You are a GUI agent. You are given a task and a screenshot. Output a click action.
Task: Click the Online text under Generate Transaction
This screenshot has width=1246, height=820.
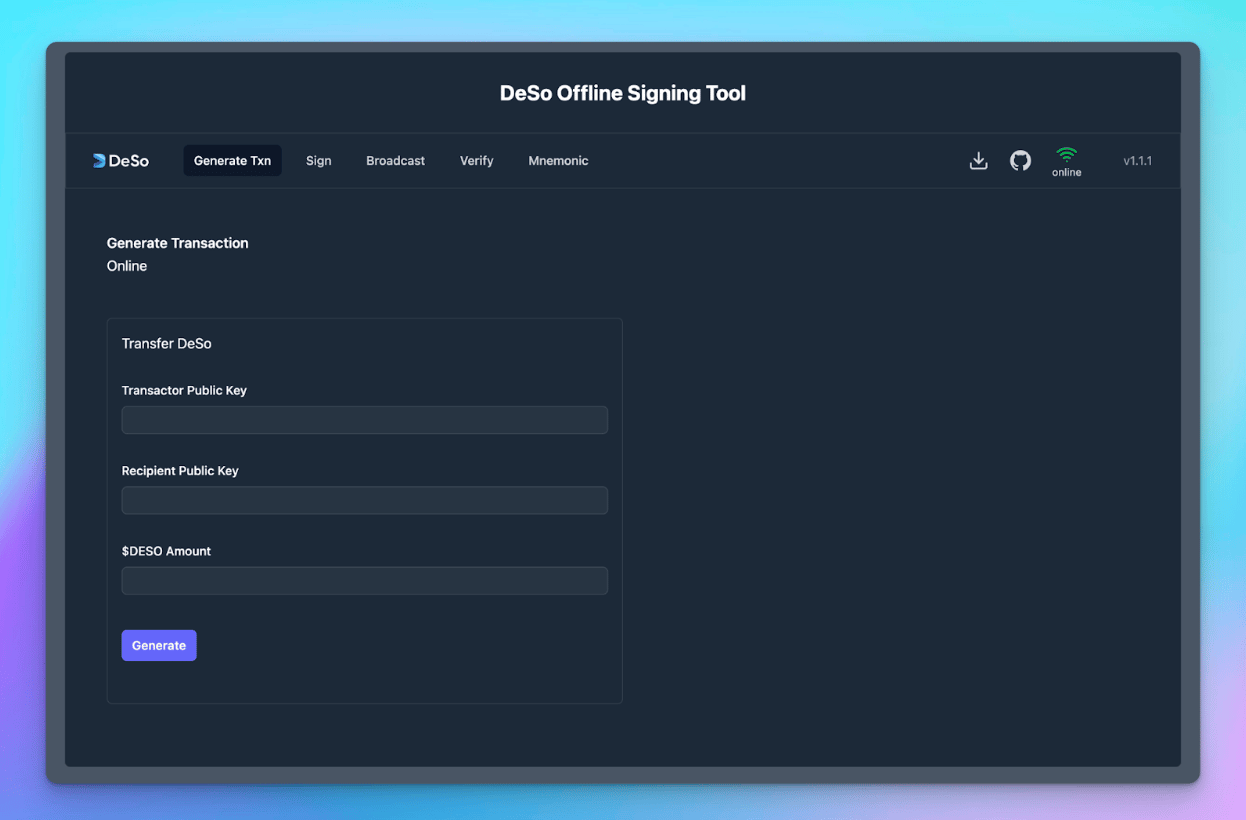click(127, 266)
